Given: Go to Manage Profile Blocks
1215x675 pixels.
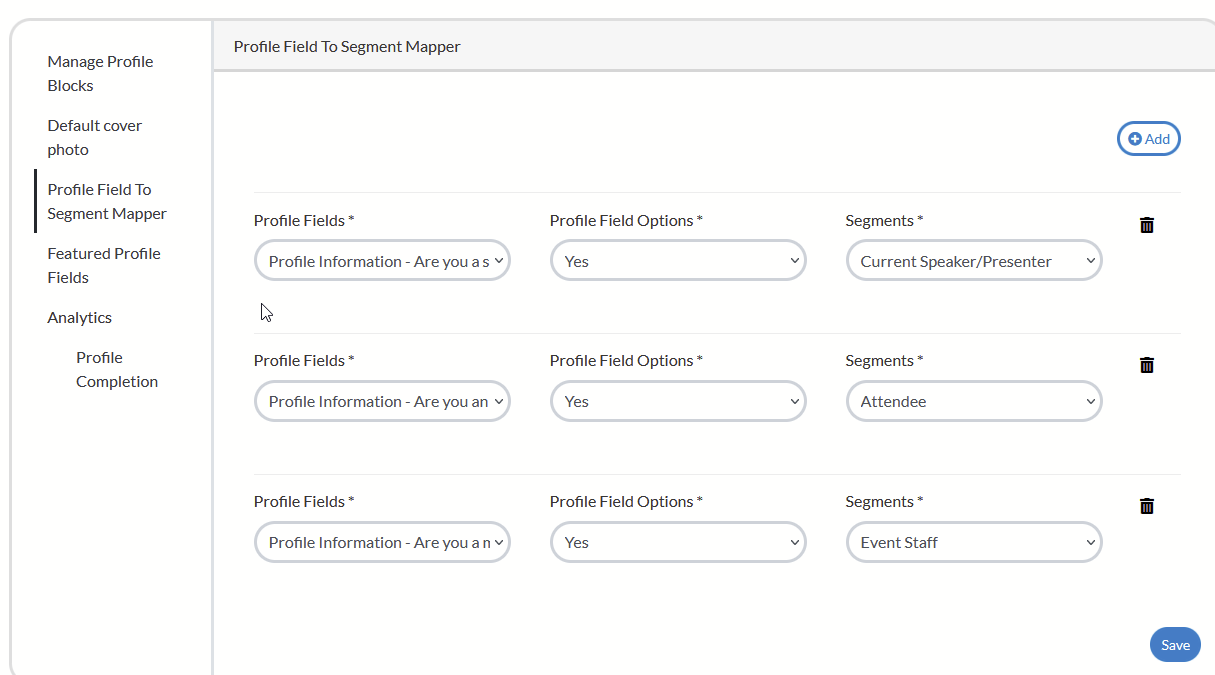Looking at the screenshot, I should 100,73.
